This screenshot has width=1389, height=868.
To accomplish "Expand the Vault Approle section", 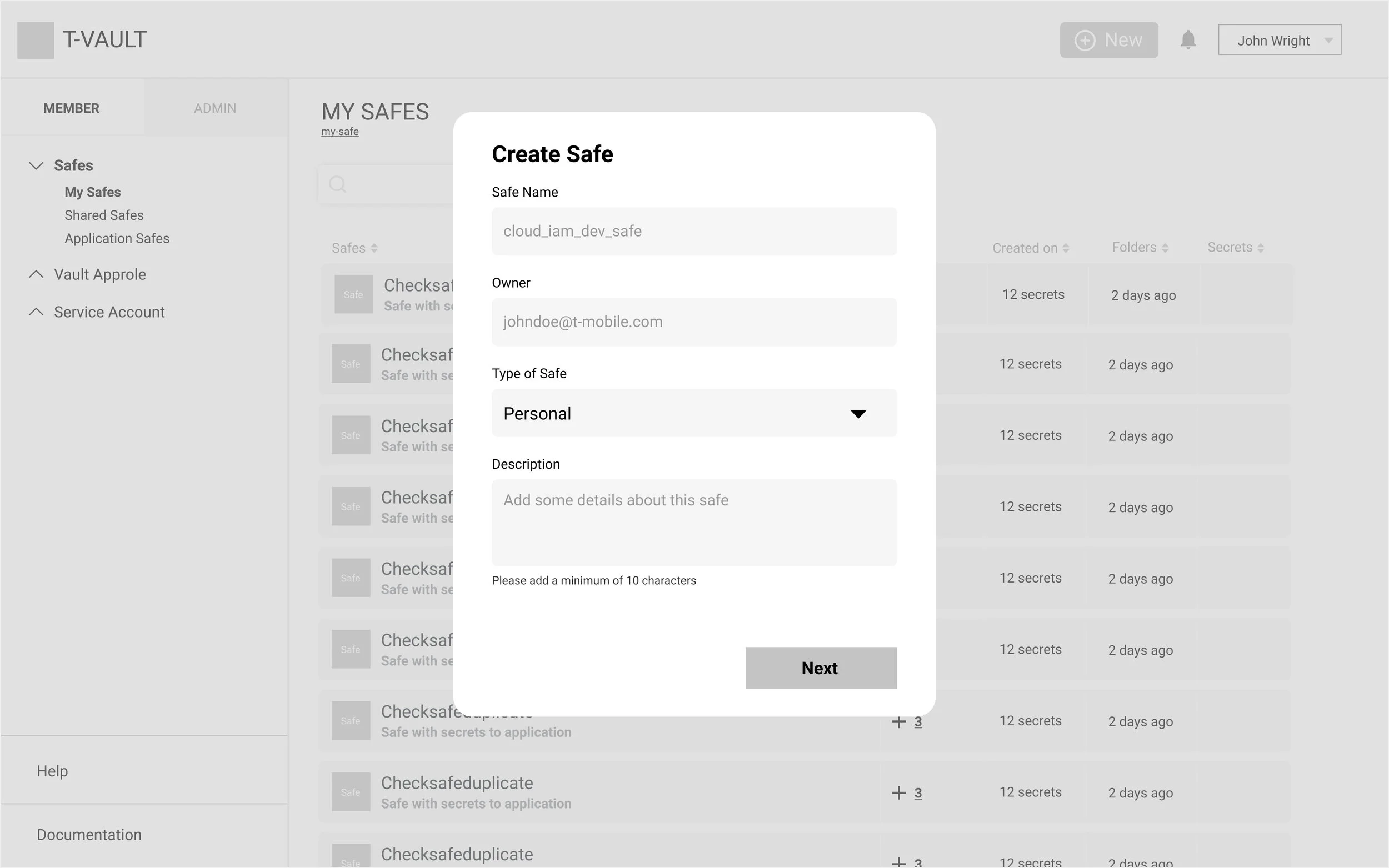I will [x=36, y=274].
